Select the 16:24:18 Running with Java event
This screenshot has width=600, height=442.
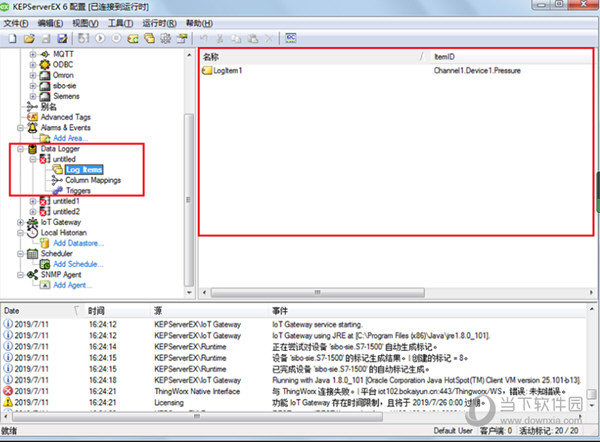pyautogui.click(x=294, y=380)
